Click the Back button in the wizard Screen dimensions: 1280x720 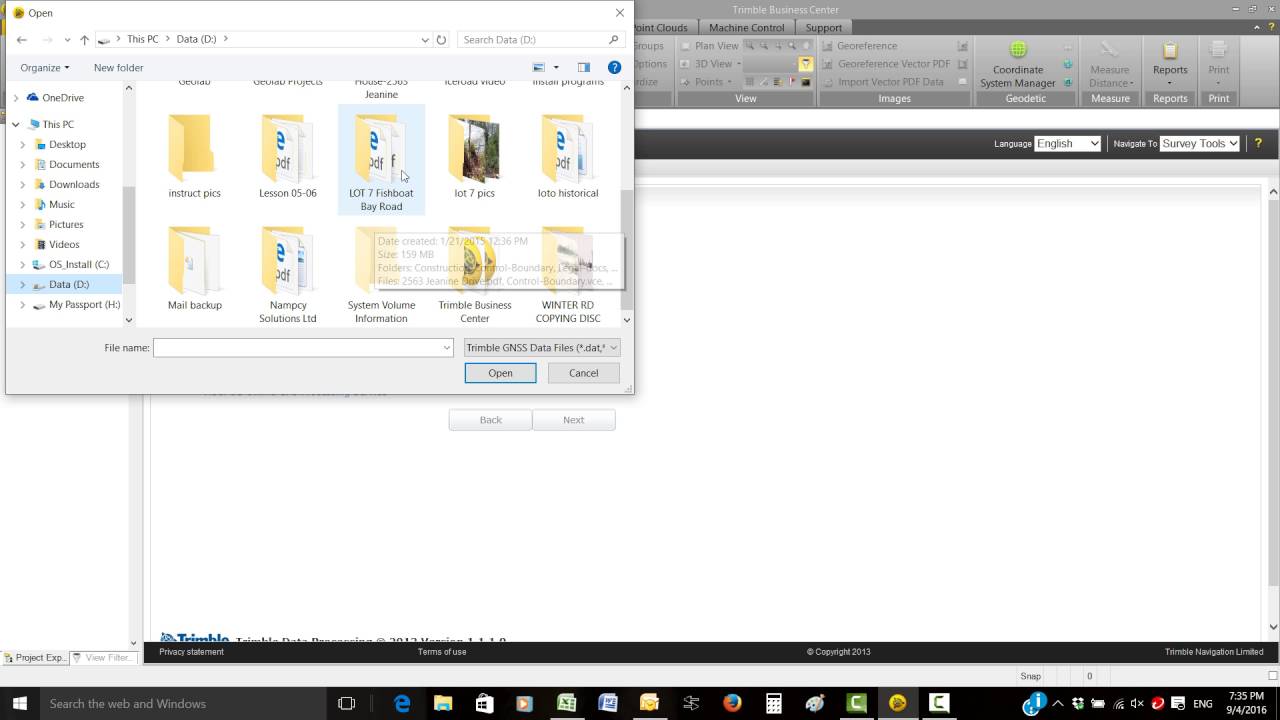(x=490, y=420)
